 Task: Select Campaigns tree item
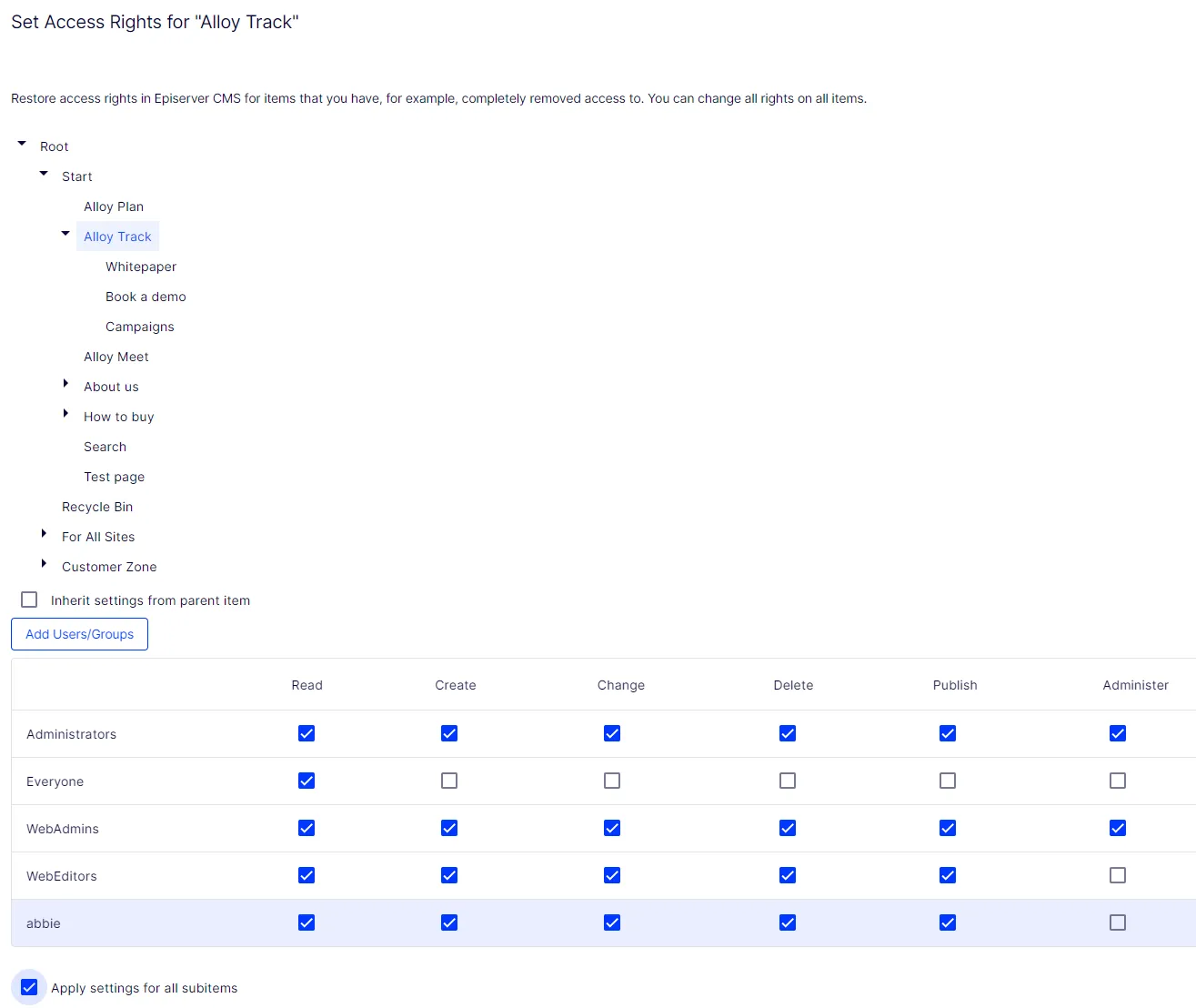(x=140, y=327)
